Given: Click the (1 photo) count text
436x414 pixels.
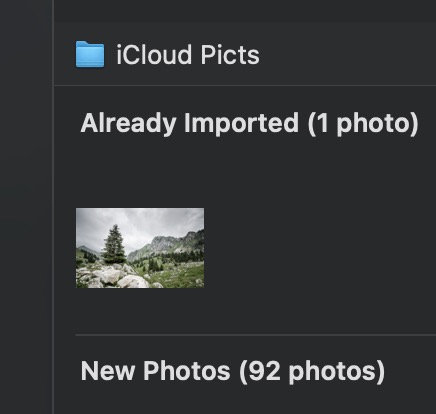Looking at the screenshot, I should [363, 124].
